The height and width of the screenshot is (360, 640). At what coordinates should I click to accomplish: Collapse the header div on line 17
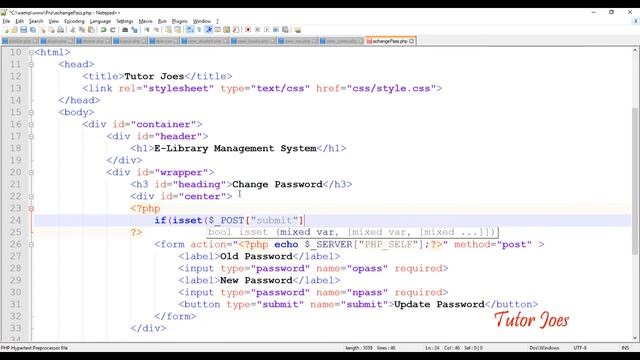coord(31,136)
